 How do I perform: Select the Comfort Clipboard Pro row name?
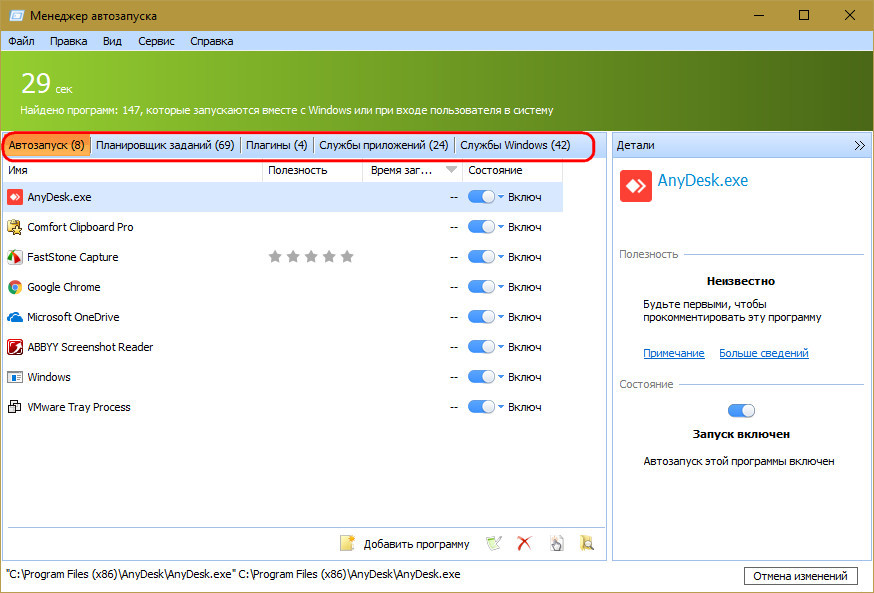click(x=80, y=227)
